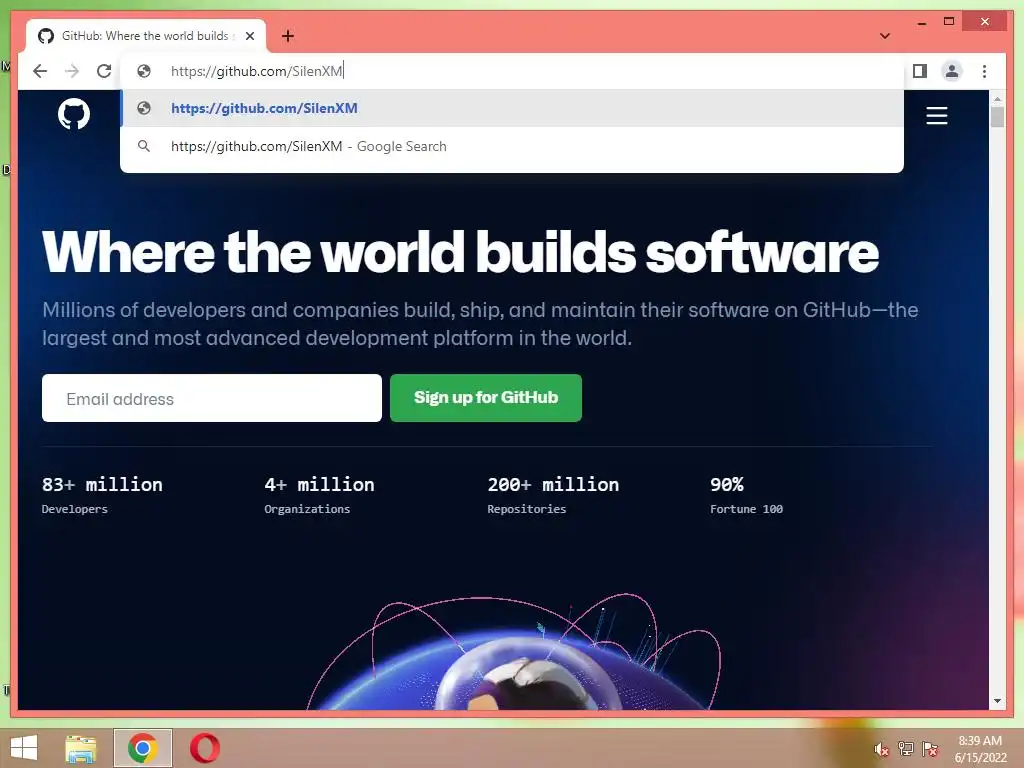Click the browser Back arrow
Image resolution: width=1024 pixels, height=768 pixels.
(40, 71)
